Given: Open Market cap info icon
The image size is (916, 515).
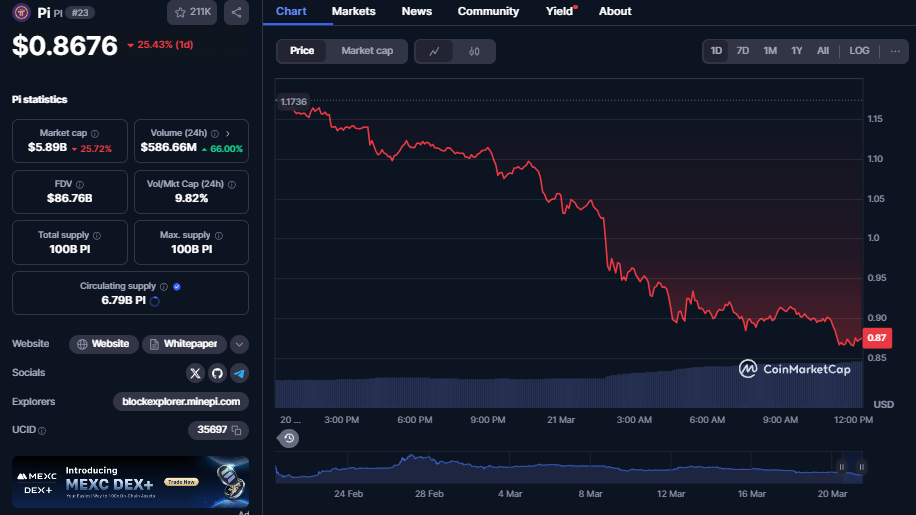Looking at the screenshot, I should [x=95, y=134].
